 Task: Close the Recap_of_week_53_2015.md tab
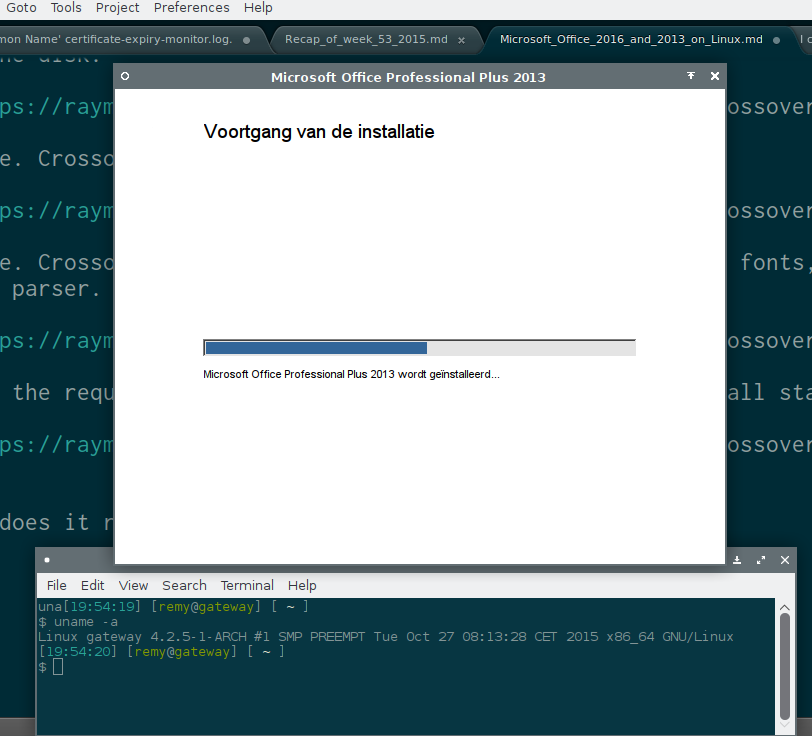point(461,40)
